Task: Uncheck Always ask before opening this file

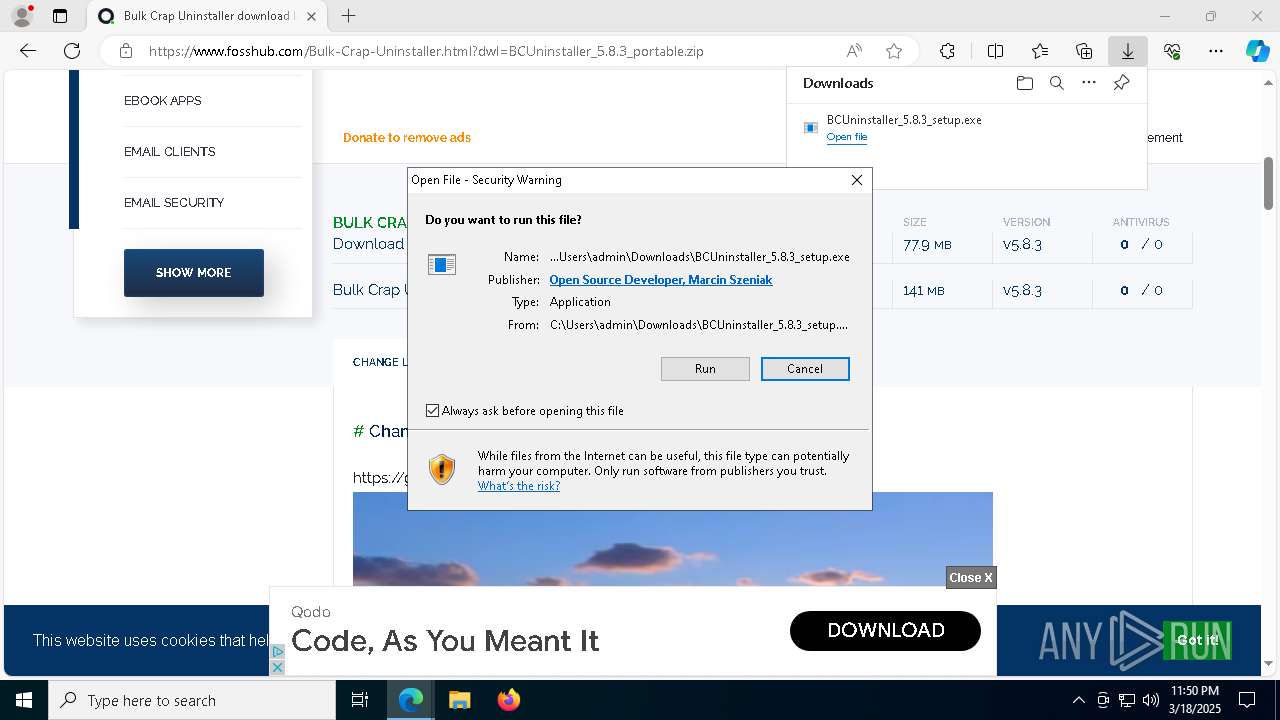Action: pos(432,411)
